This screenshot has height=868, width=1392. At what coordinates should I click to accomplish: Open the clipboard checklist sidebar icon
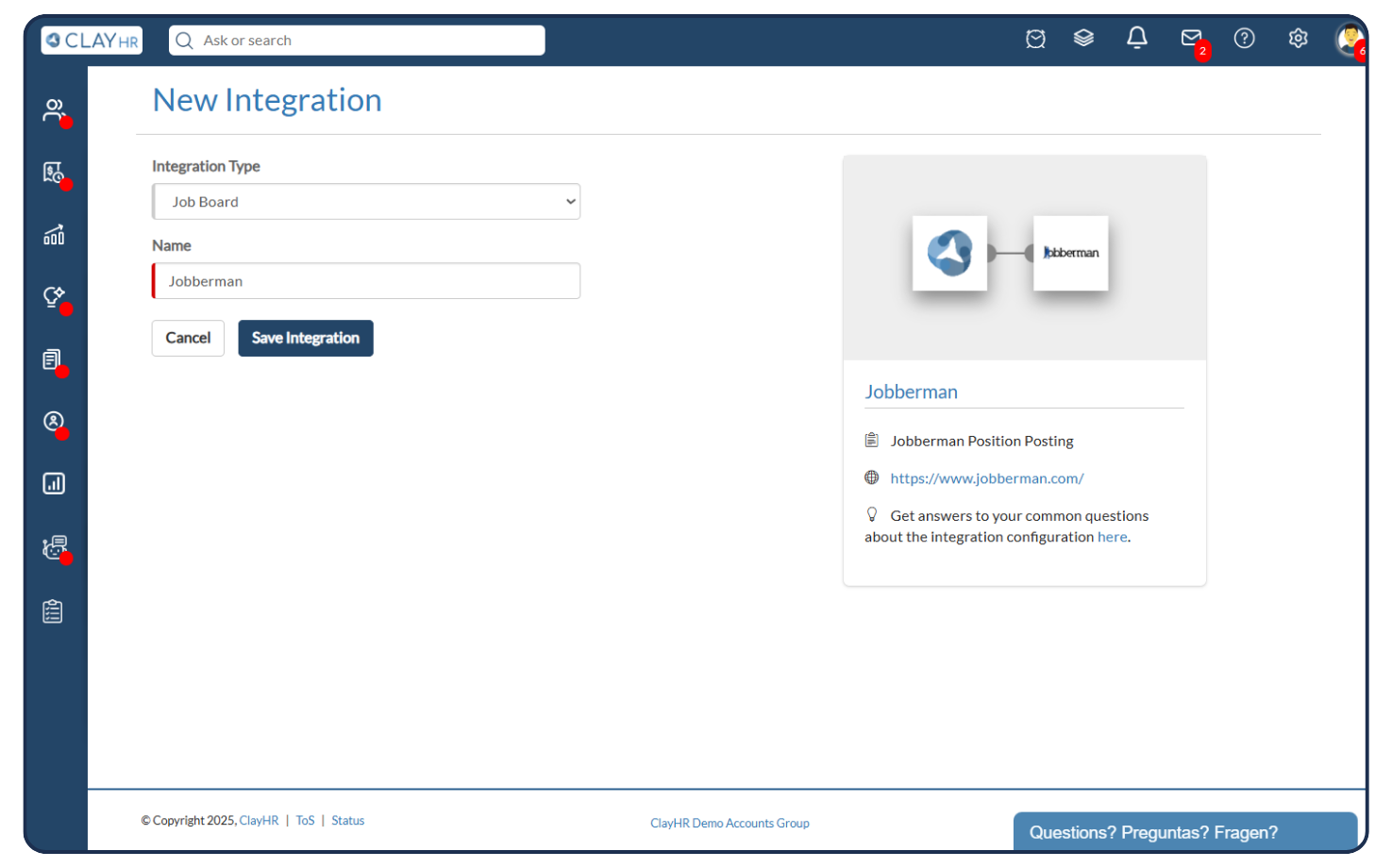(x=53, y=611)
